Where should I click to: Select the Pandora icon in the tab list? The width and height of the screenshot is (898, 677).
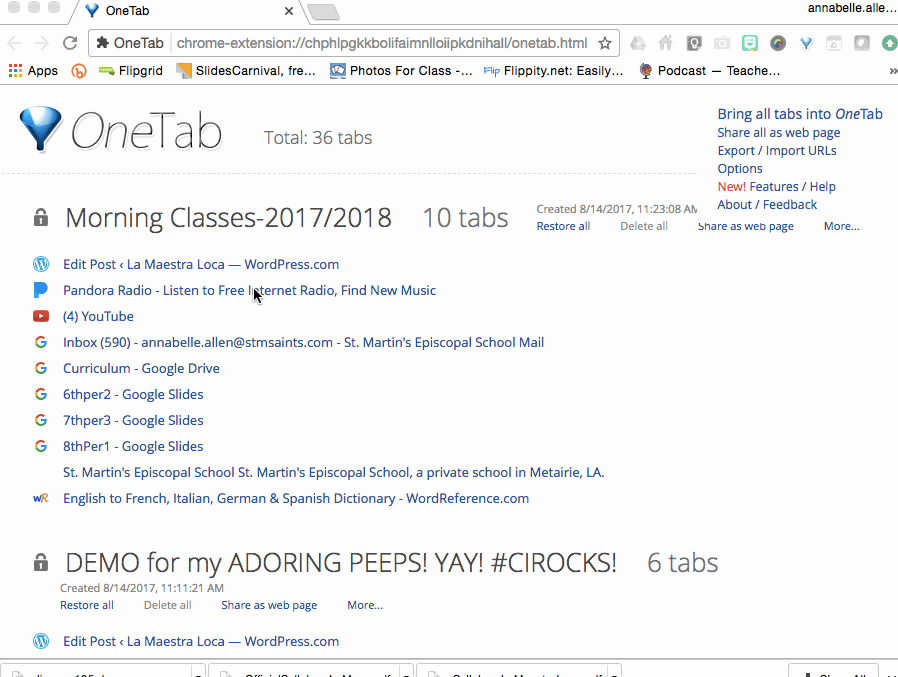tap(40, 290)
